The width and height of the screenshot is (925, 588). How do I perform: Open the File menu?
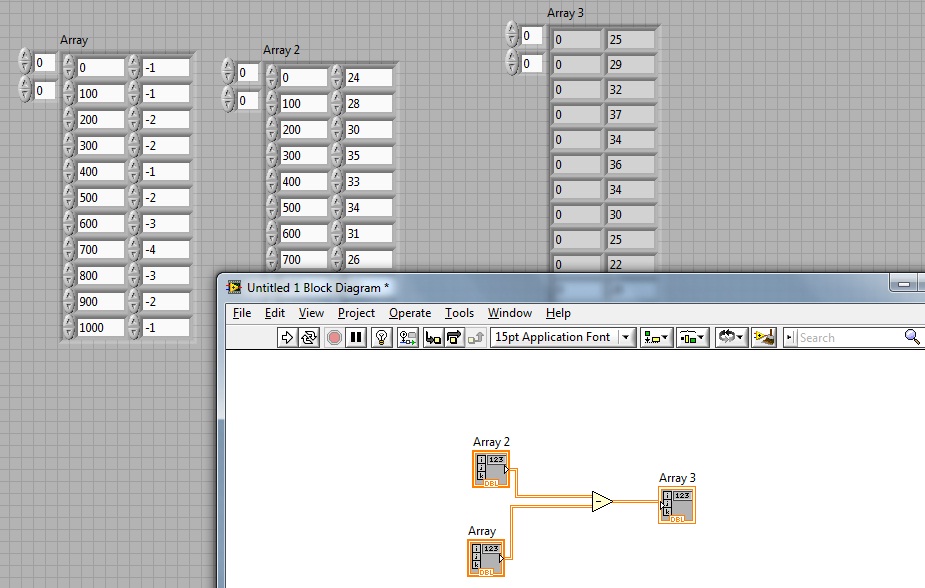242,313
